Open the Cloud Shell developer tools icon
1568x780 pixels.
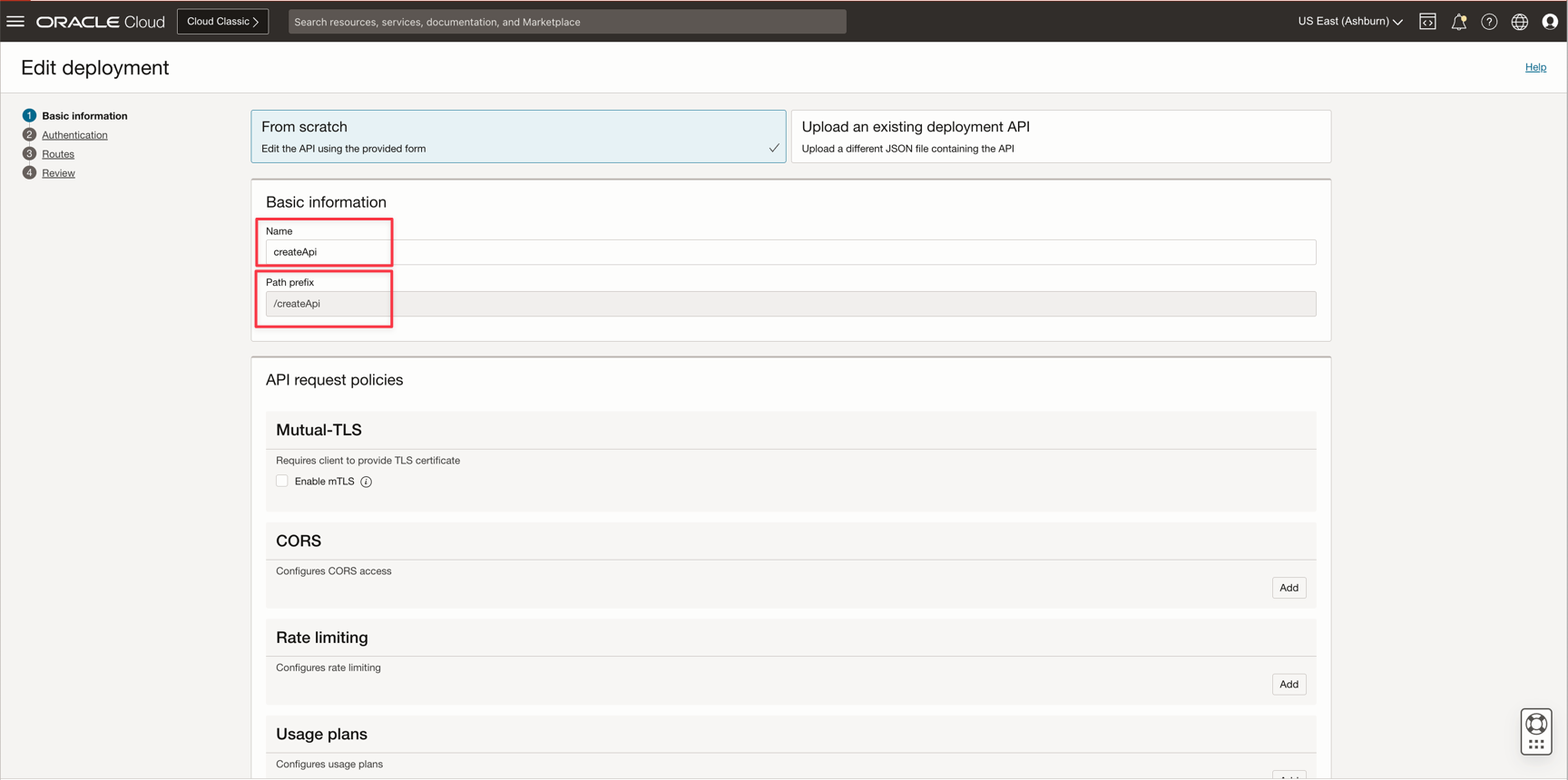click(x=1427, y=22)
